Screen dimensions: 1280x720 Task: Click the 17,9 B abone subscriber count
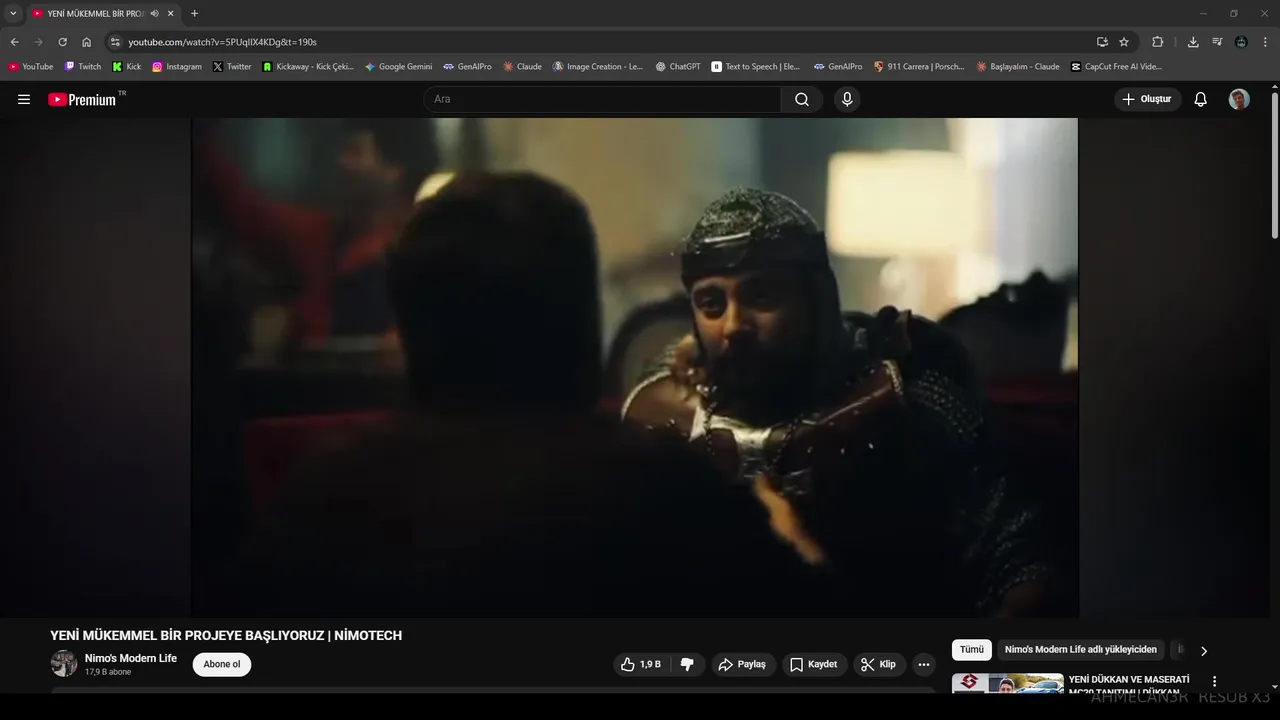(x=108, y=672)
